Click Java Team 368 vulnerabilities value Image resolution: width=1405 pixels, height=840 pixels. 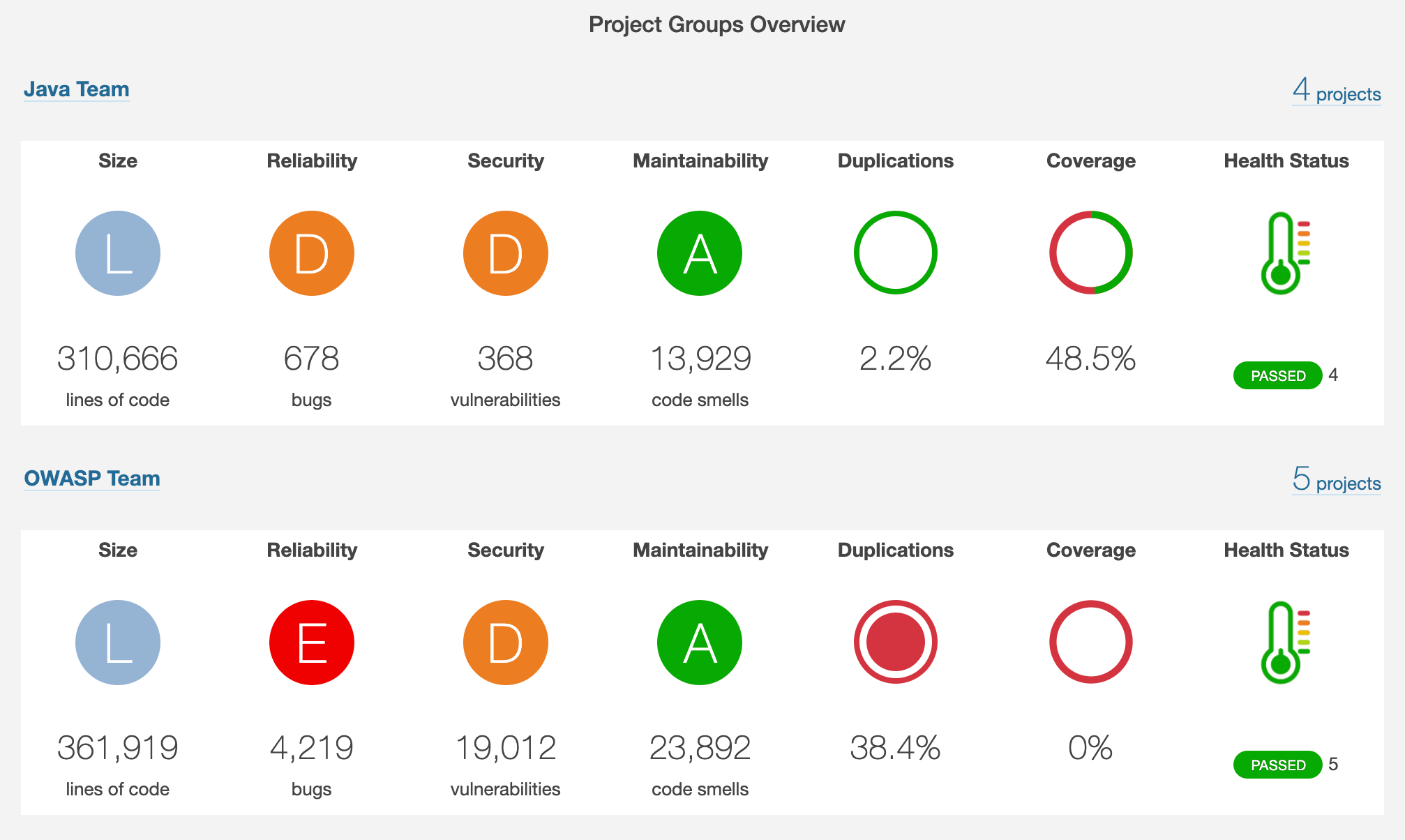tap(506, 359)
